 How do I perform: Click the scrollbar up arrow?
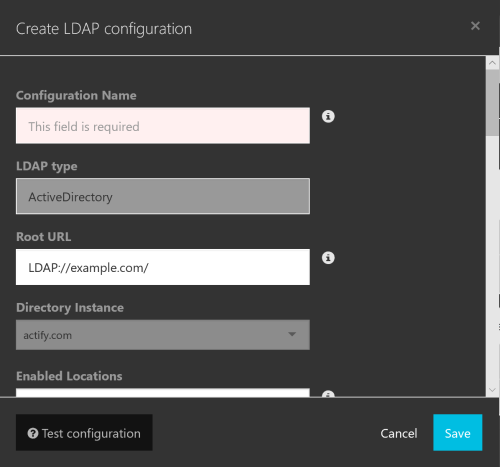click(x=492, y=63)
